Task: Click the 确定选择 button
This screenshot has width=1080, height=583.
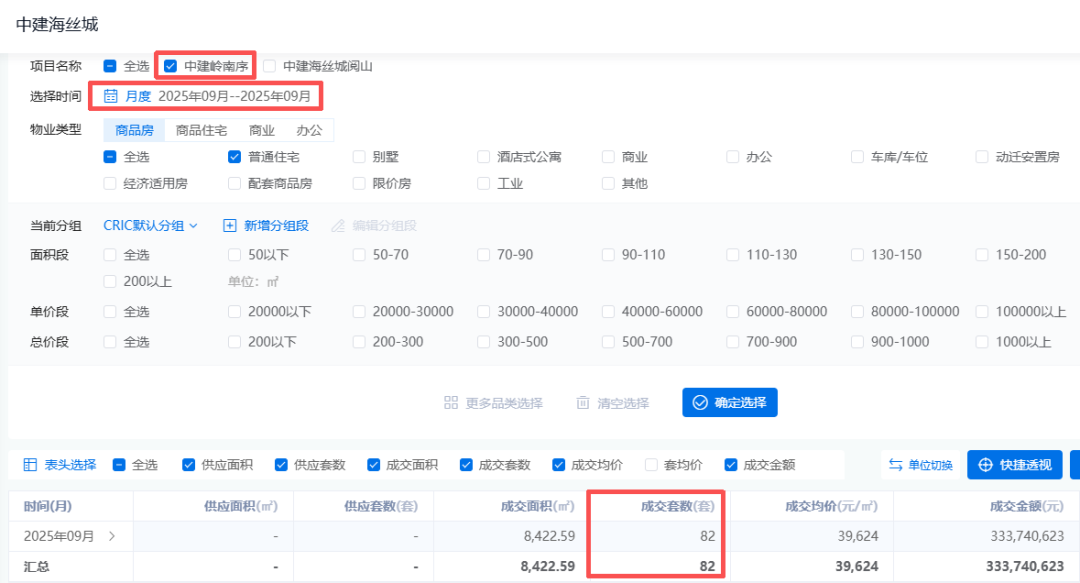Action: pos(730,402)
